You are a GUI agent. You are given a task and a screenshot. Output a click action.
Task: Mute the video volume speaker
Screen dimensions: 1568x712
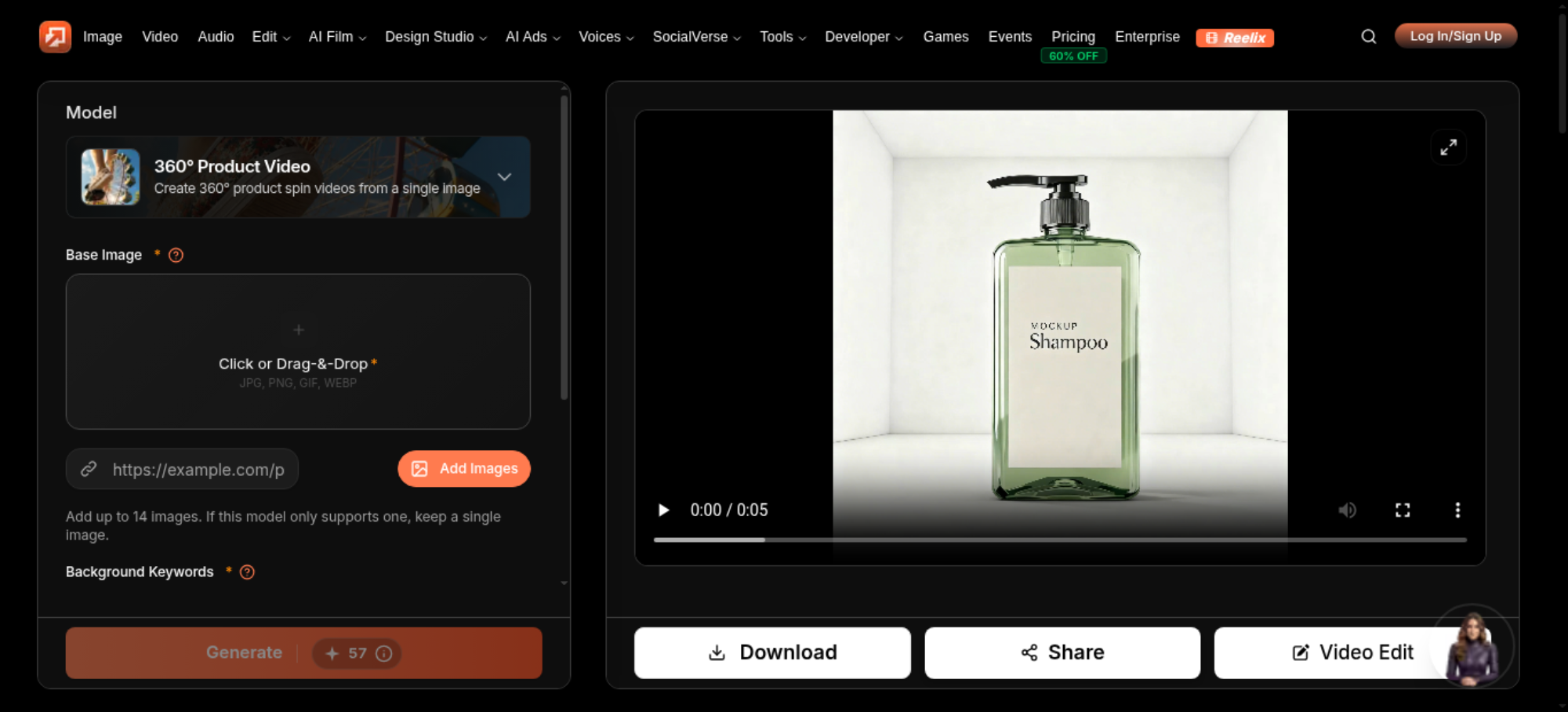1347,510
